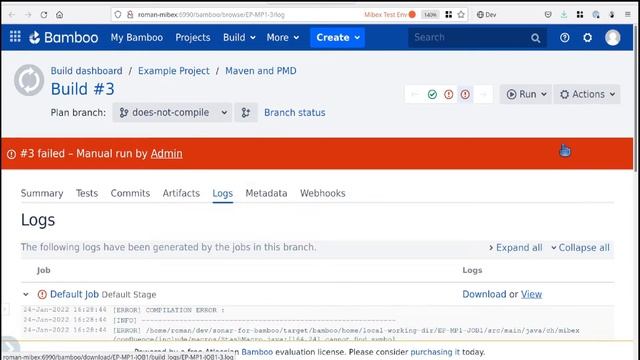Click the failed warning icon in red banner
This screenshot has width=640, height=360.
(11, 154)
